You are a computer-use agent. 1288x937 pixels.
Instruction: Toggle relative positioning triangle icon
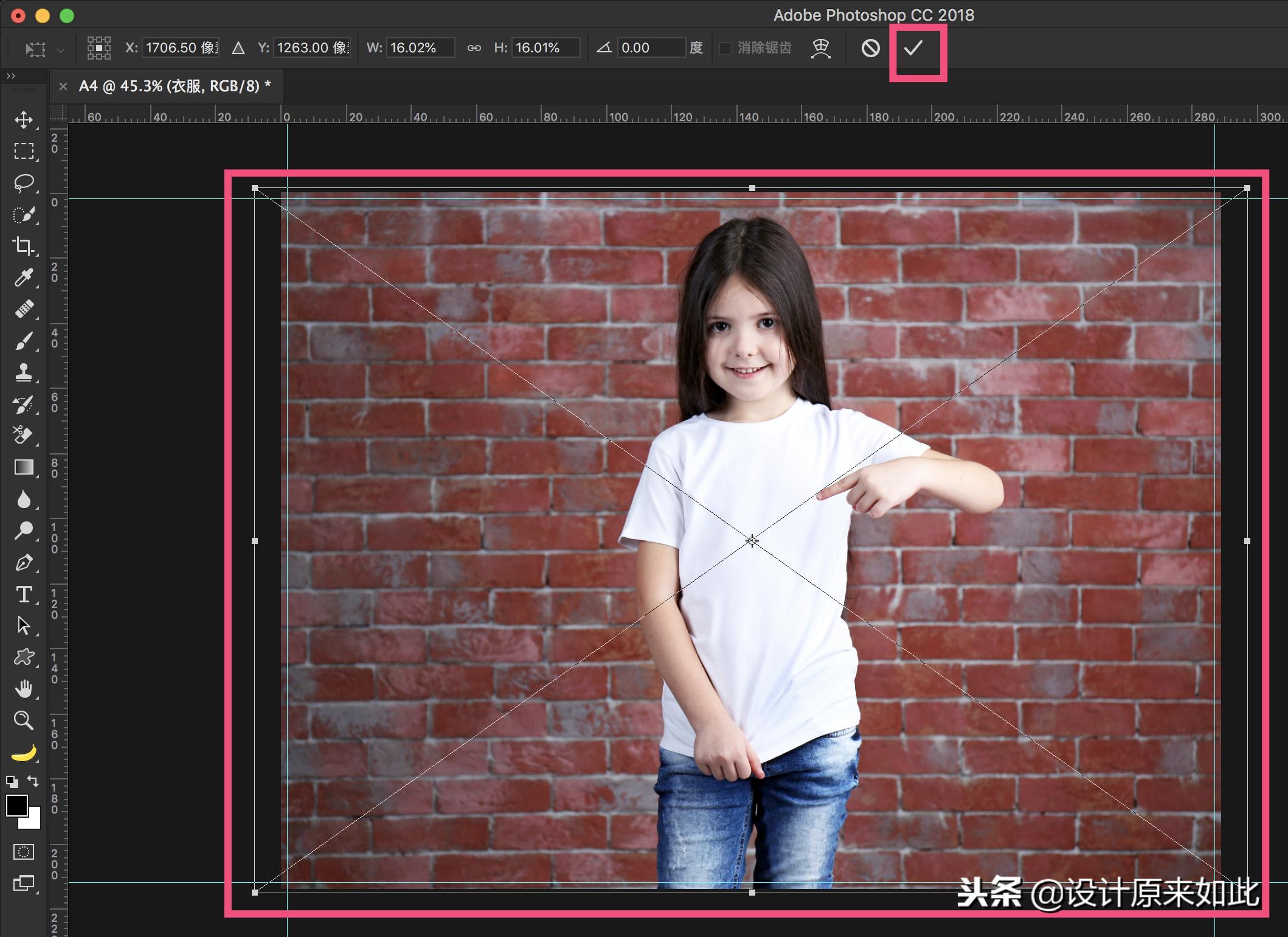(238, 48)
